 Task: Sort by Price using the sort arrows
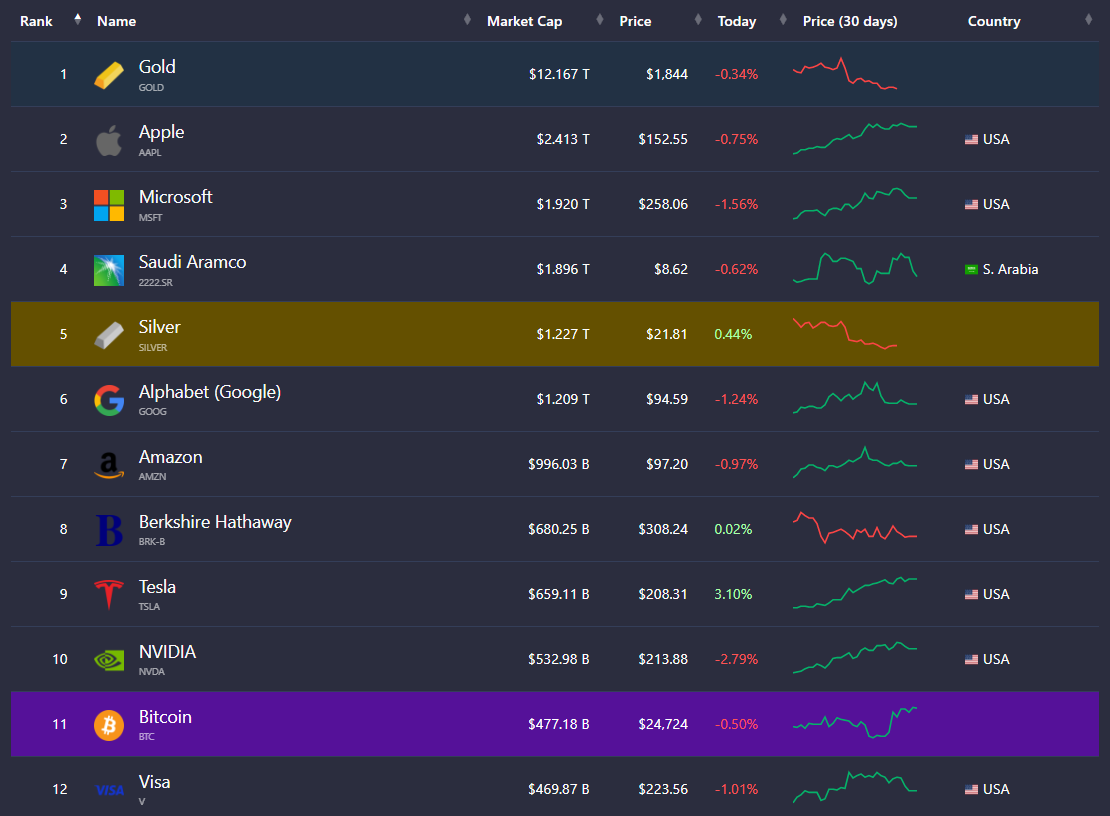[699, 20]
